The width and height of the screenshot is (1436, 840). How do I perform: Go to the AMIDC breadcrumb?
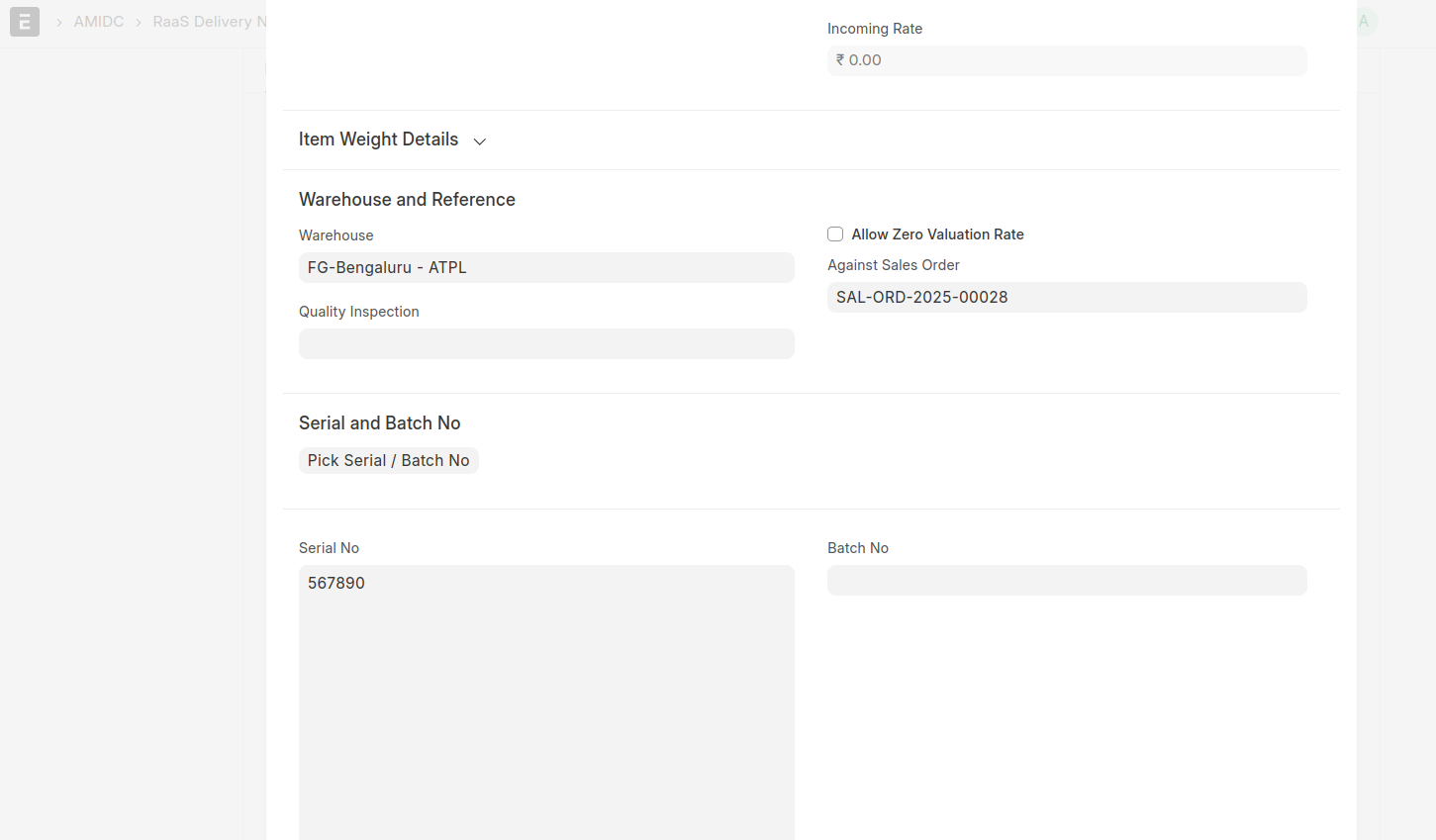click(99, 22)
